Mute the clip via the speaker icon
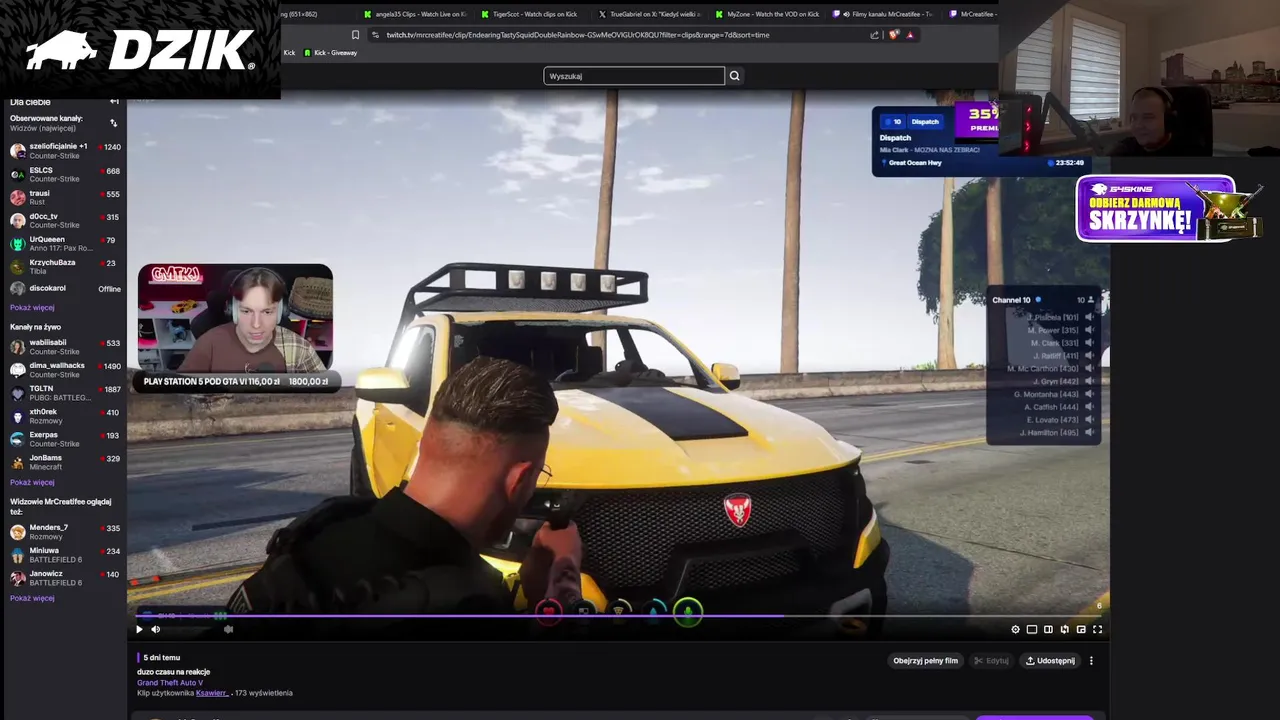The width and height of the screenshot is (1280, 720). [x=155, y=629]
